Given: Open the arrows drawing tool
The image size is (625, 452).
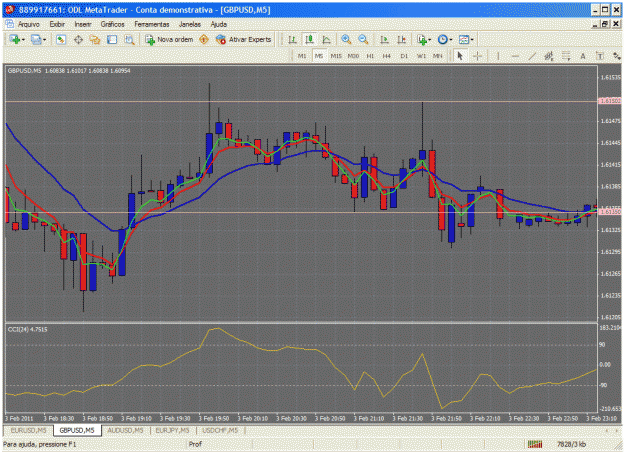Looking at the screenshot, I should point(617,56).
